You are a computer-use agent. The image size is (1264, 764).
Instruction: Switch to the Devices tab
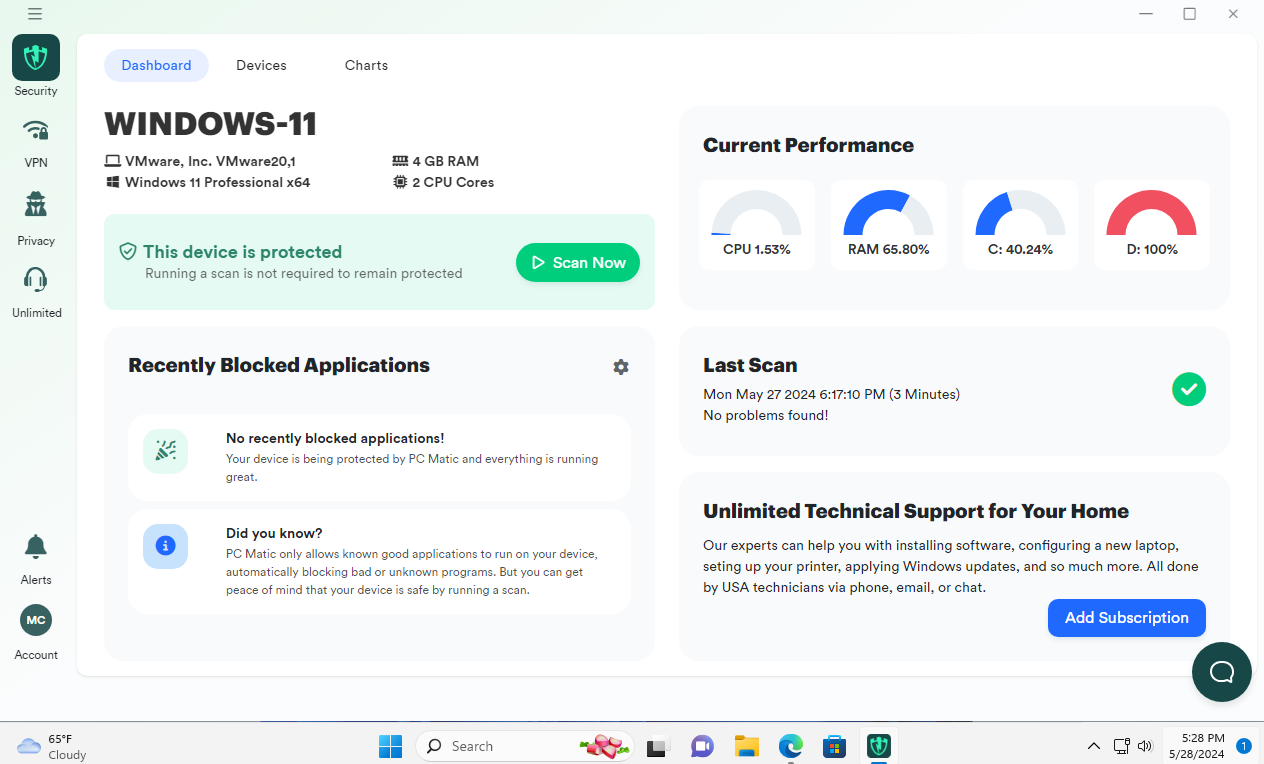coord(261,65)
